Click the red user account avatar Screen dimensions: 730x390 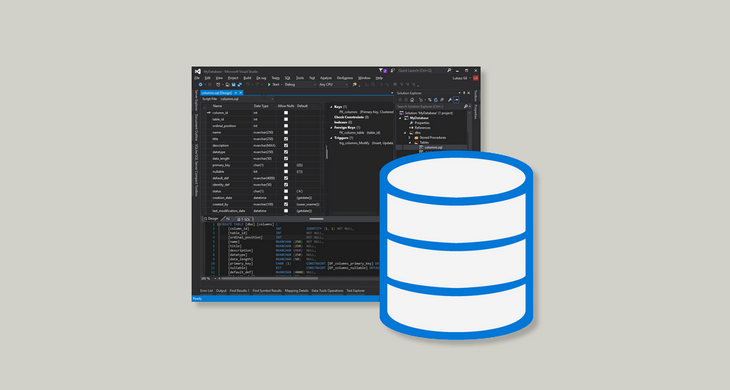(475, 78)
